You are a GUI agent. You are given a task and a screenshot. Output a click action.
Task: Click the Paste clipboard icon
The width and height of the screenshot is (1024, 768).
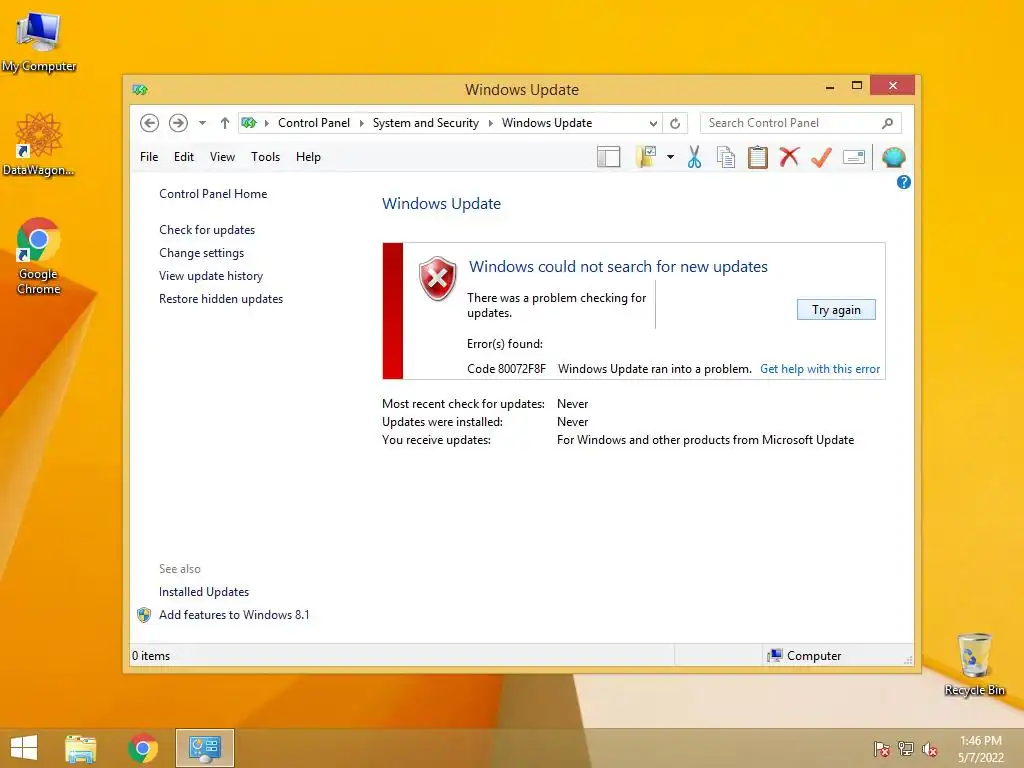[758, 157]
